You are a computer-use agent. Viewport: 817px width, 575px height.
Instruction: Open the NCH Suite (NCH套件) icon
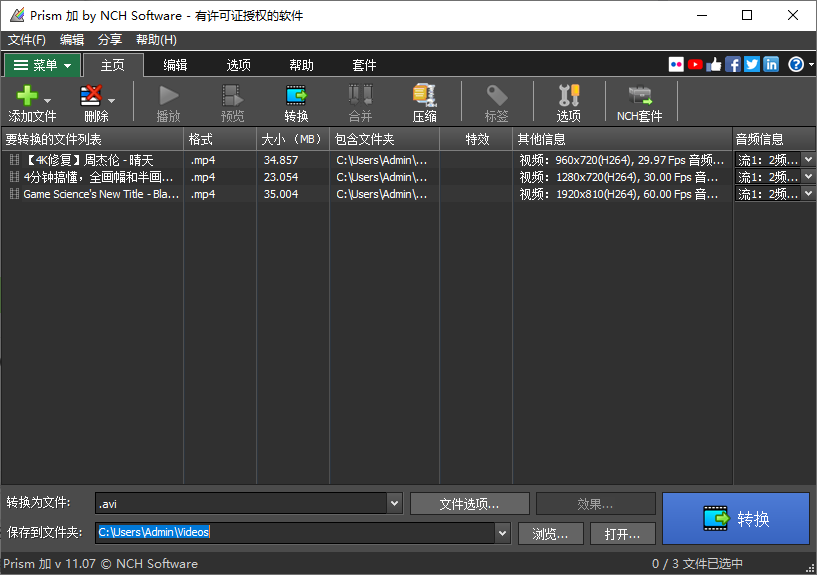[x=639, y=97]
